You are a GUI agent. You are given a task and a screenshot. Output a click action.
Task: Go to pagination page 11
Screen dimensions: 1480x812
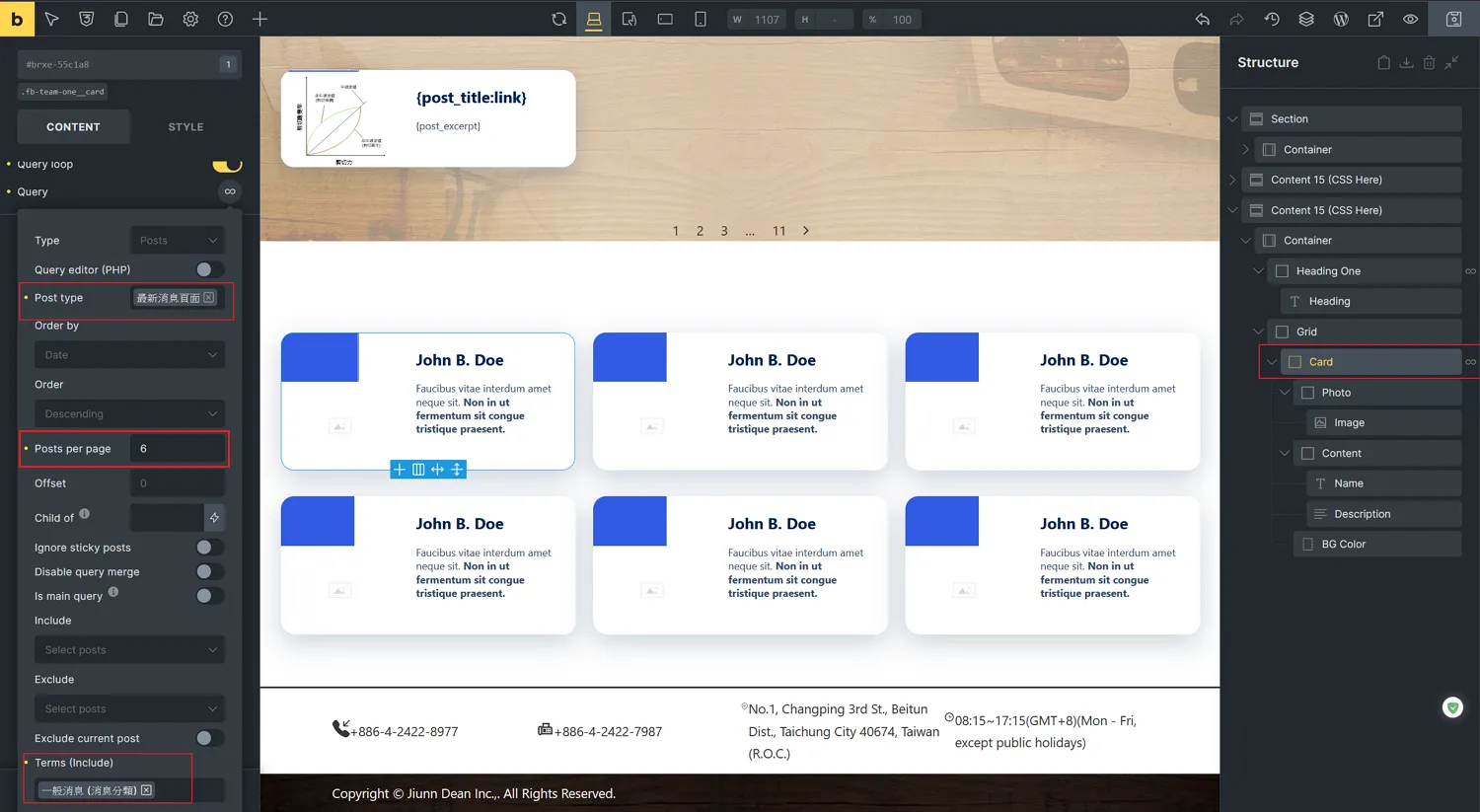coord(778,231)
